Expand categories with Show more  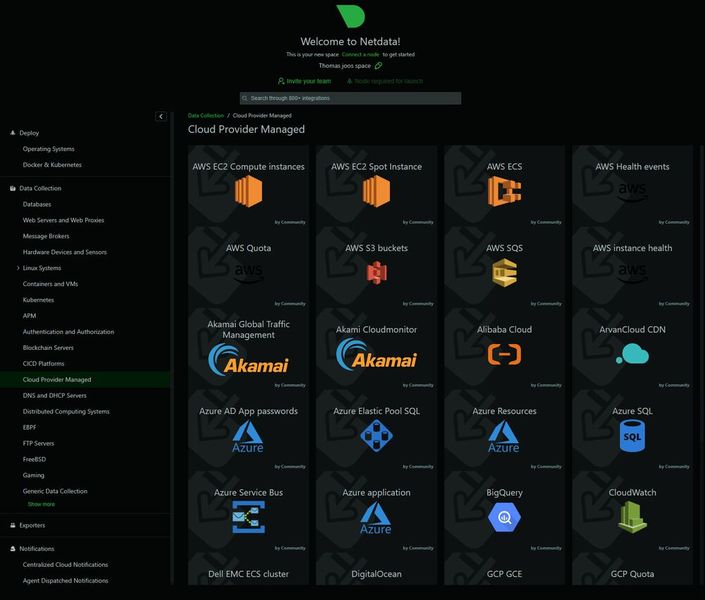tap(41, 504)
